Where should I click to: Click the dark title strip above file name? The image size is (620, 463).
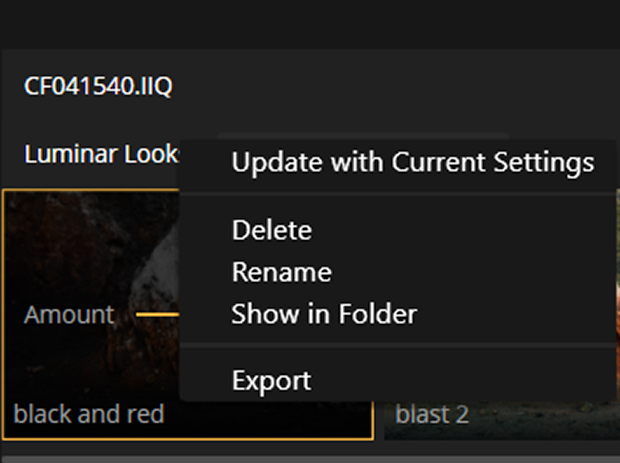(310, 25)
